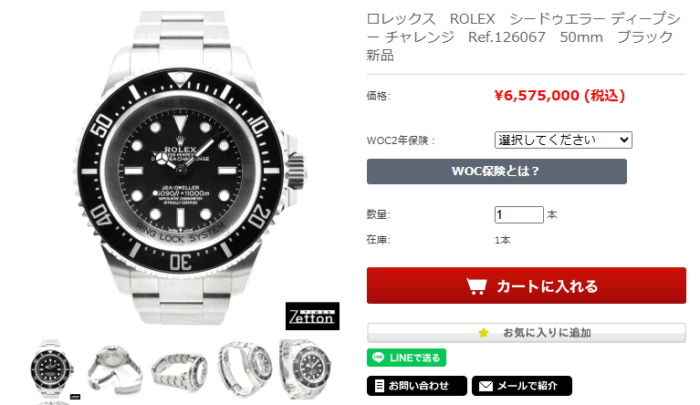This screenshot has height=405, width=700.
Task: Open お問い合わせ contact button
Action: [x=417, y=386]
